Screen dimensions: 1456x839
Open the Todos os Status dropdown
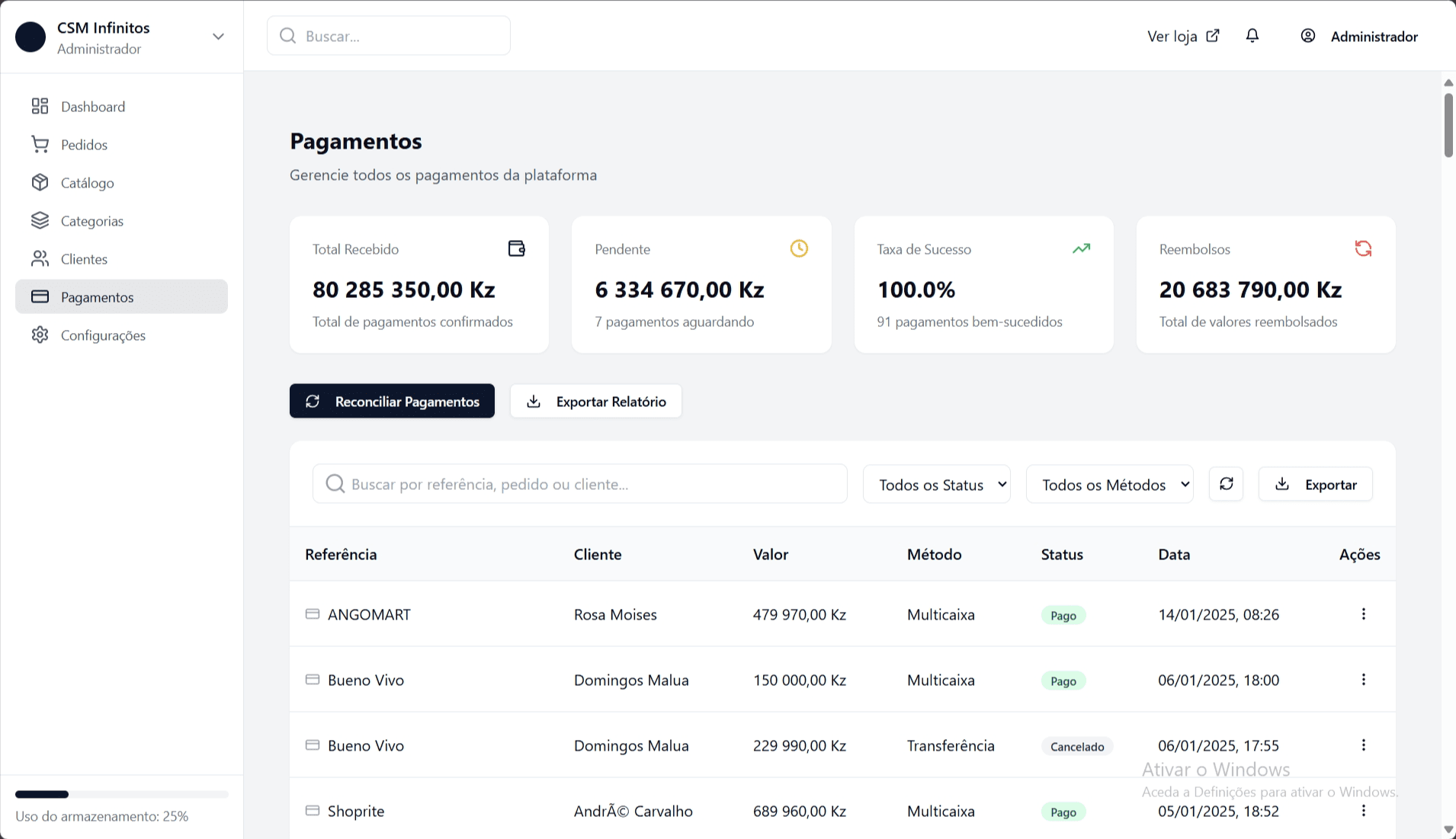(x=936, y=484)
